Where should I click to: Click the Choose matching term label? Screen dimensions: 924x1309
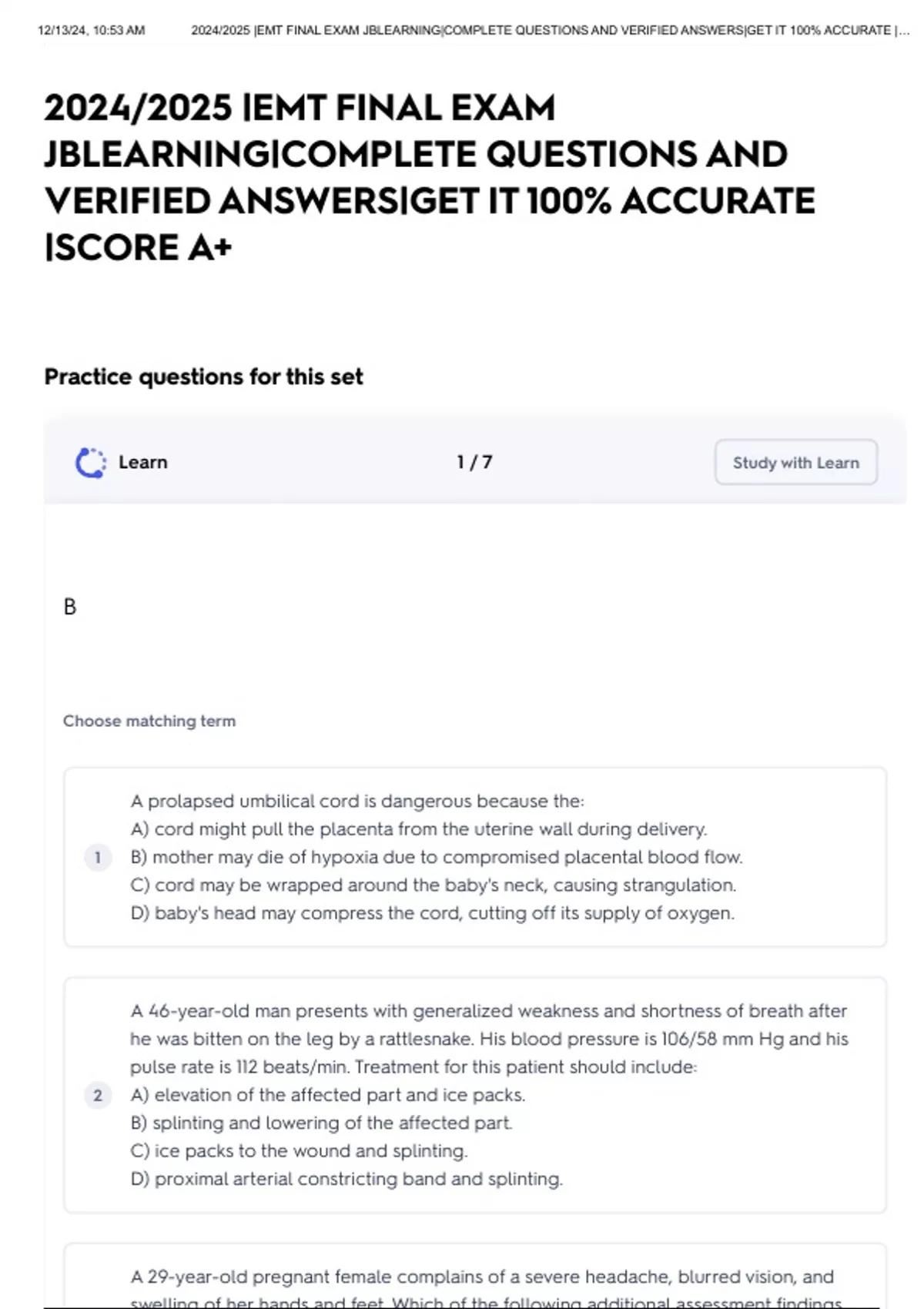(149, 721)
